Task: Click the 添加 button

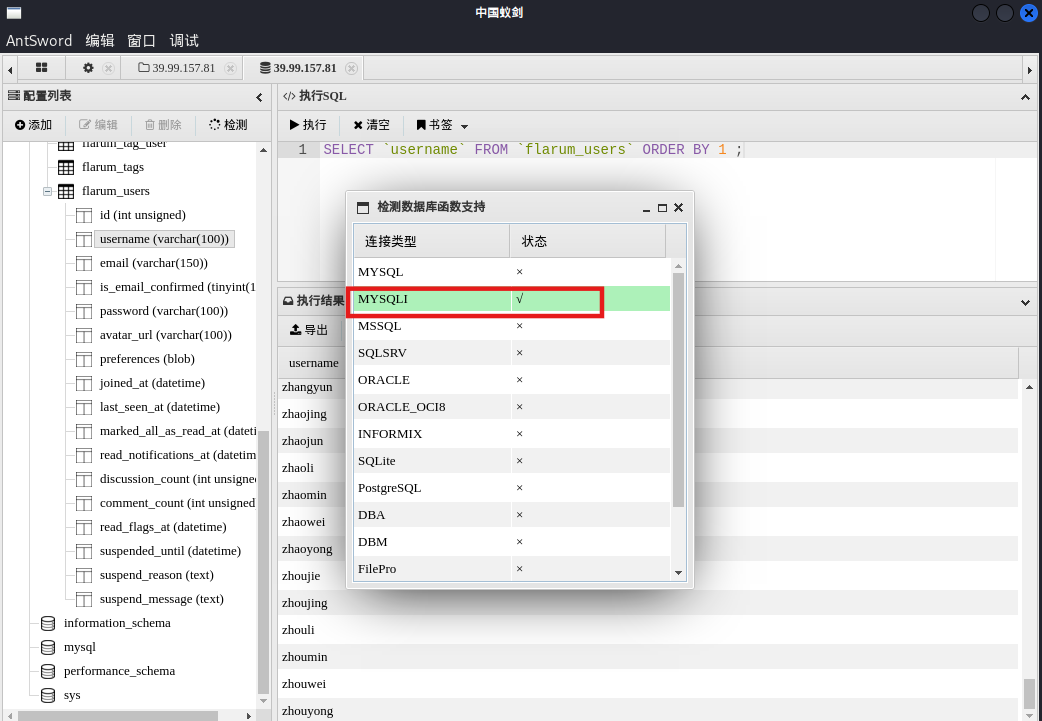Action: [33, 125]
